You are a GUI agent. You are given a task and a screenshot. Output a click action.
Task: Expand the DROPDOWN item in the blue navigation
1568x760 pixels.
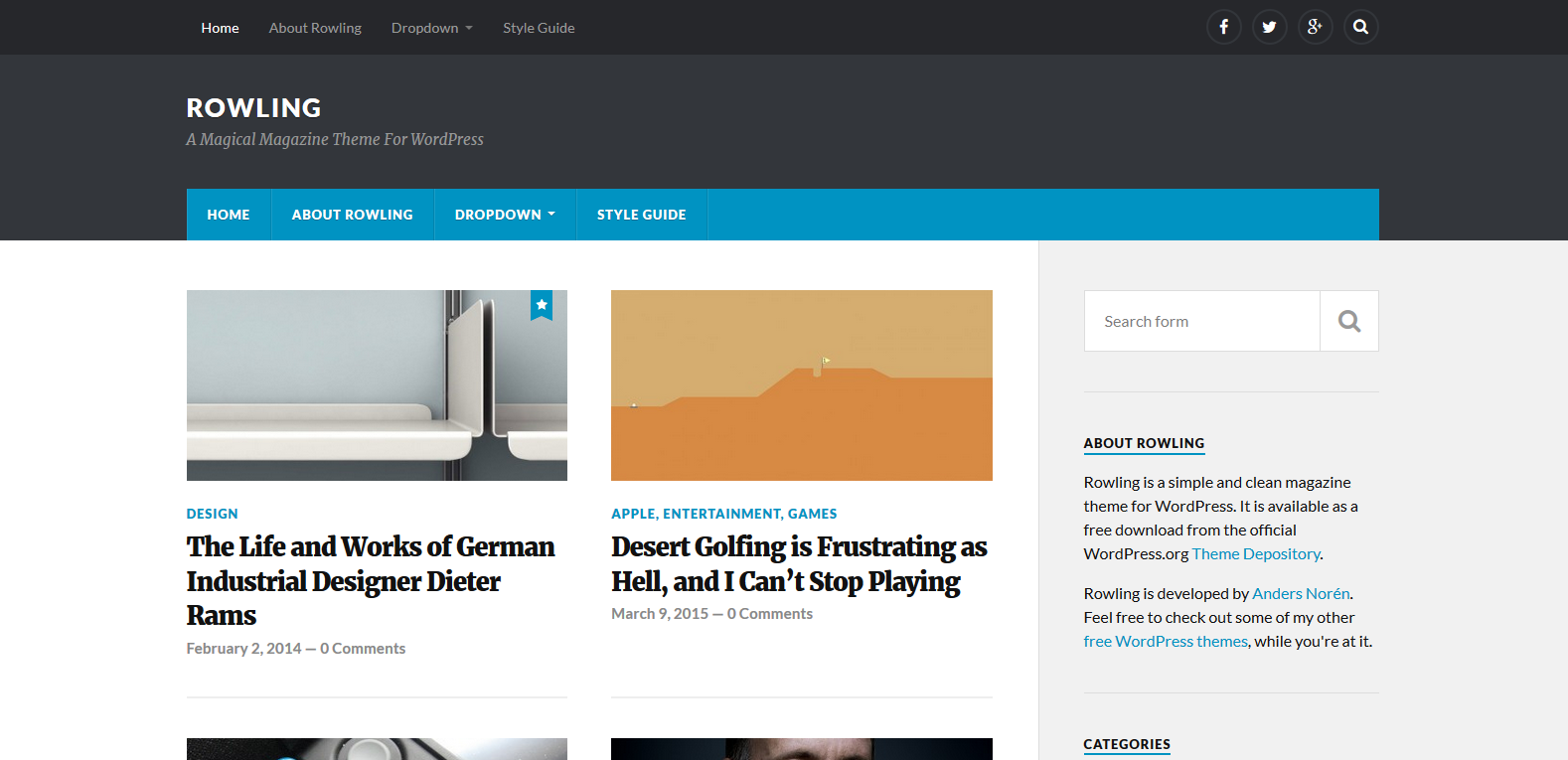tap(505, 215)
